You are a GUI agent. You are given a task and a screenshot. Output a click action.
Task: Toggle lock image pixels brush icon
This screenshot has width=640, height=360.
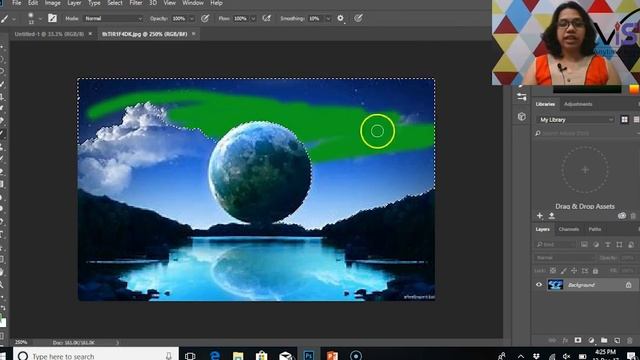[x=563, y=271]
